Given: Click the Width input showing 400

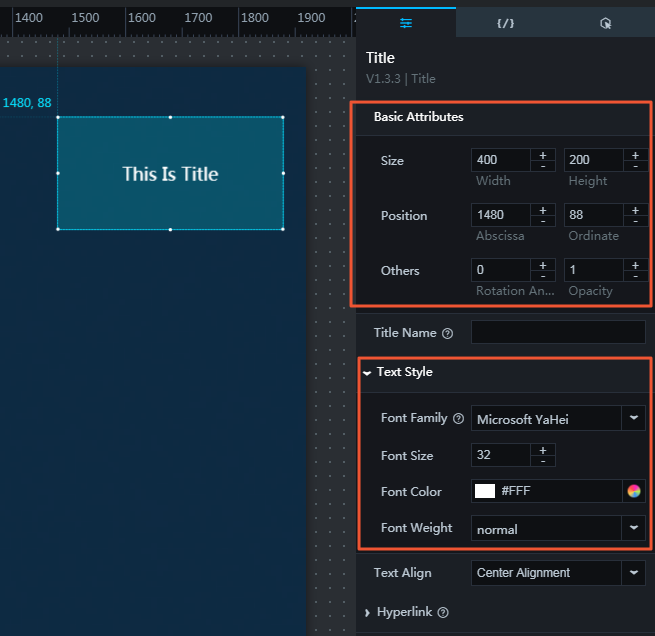Looking at the screenshot, I should (501, 160).
